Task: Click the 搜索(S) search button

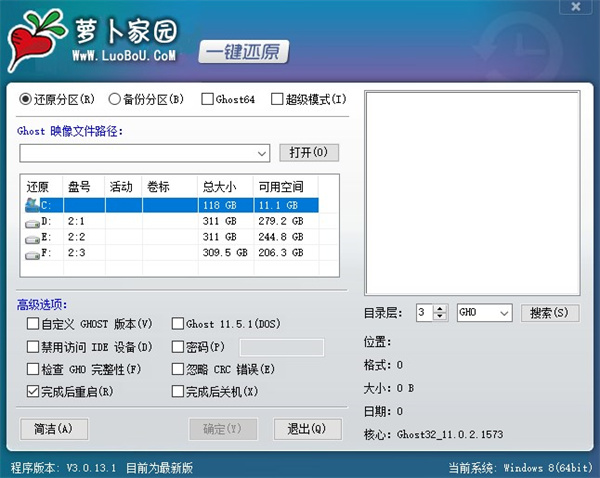Action: (550, 313)
